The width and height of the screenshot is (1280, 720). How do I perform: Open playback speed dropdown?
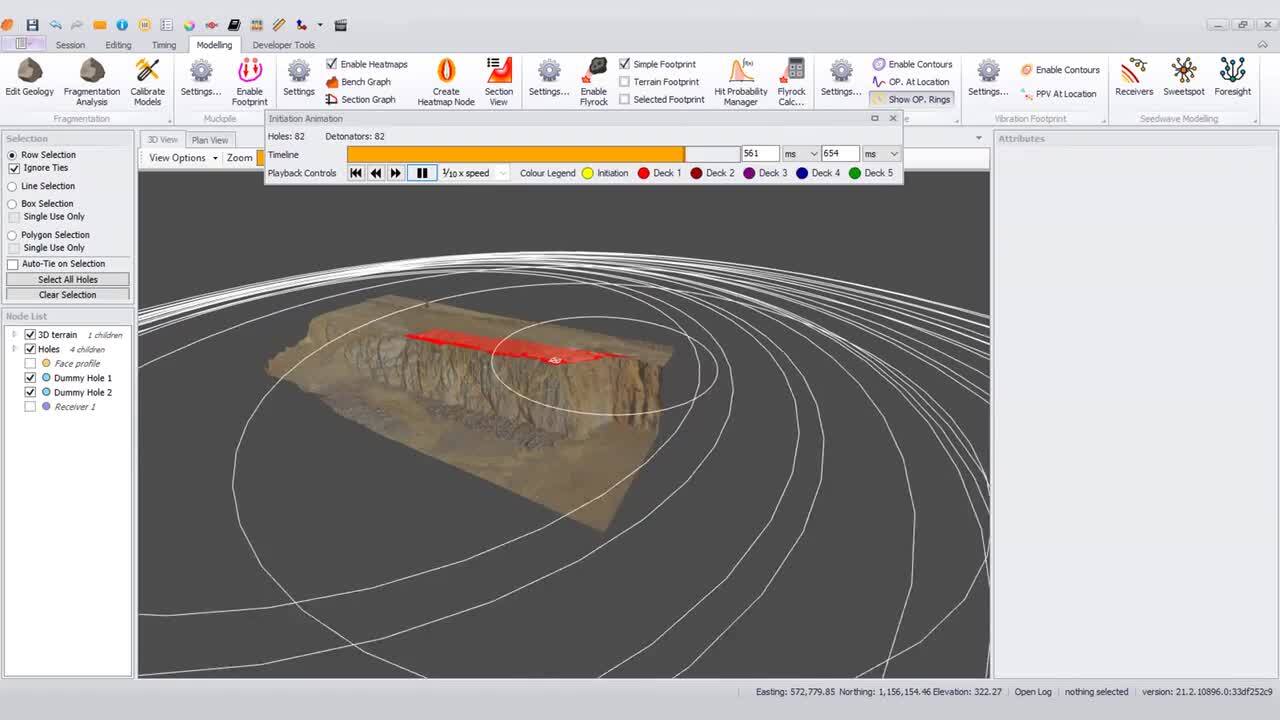point(502,173)
